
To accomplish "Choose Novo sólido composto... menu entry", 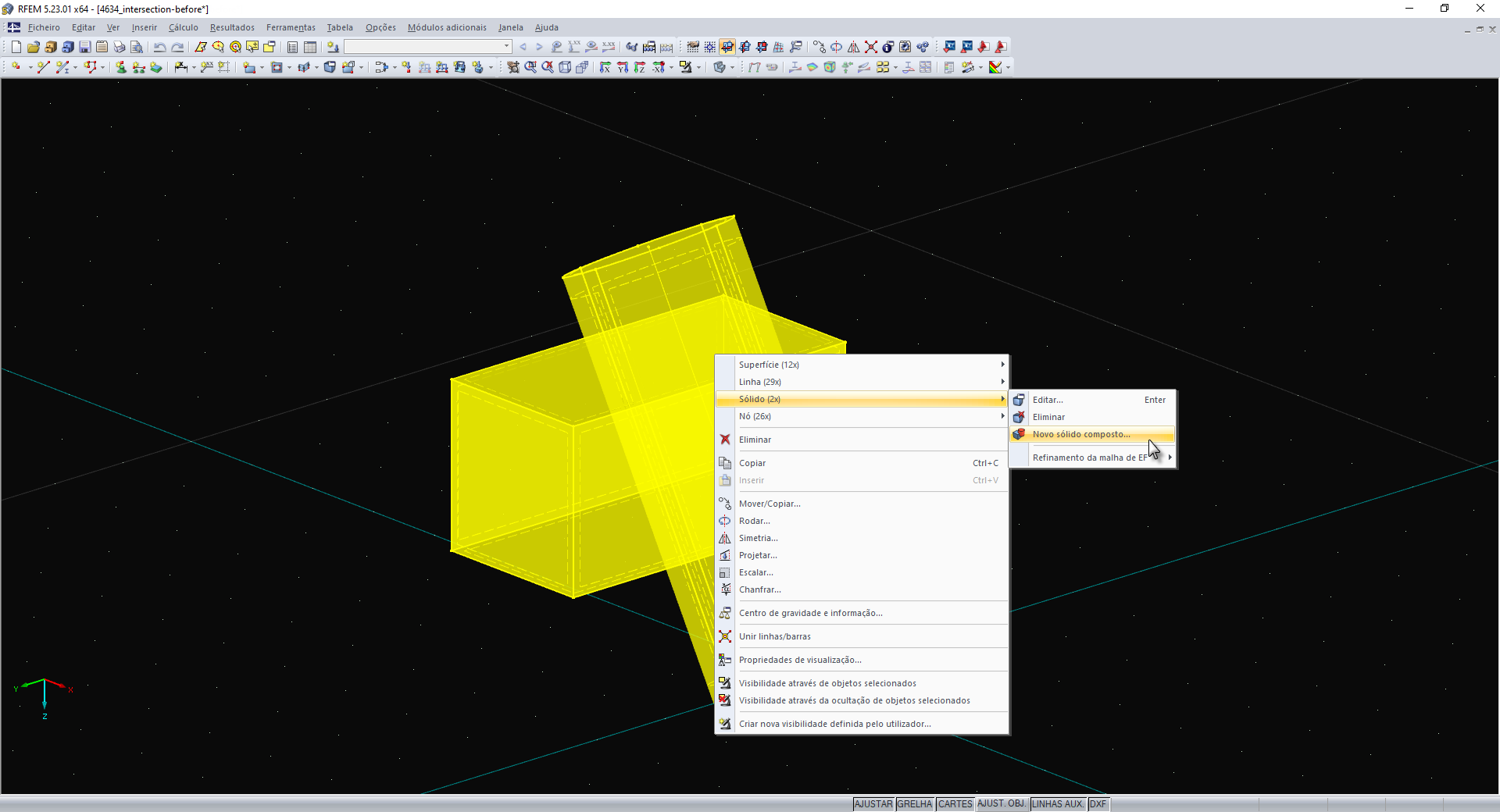I will pos(1081,434).
